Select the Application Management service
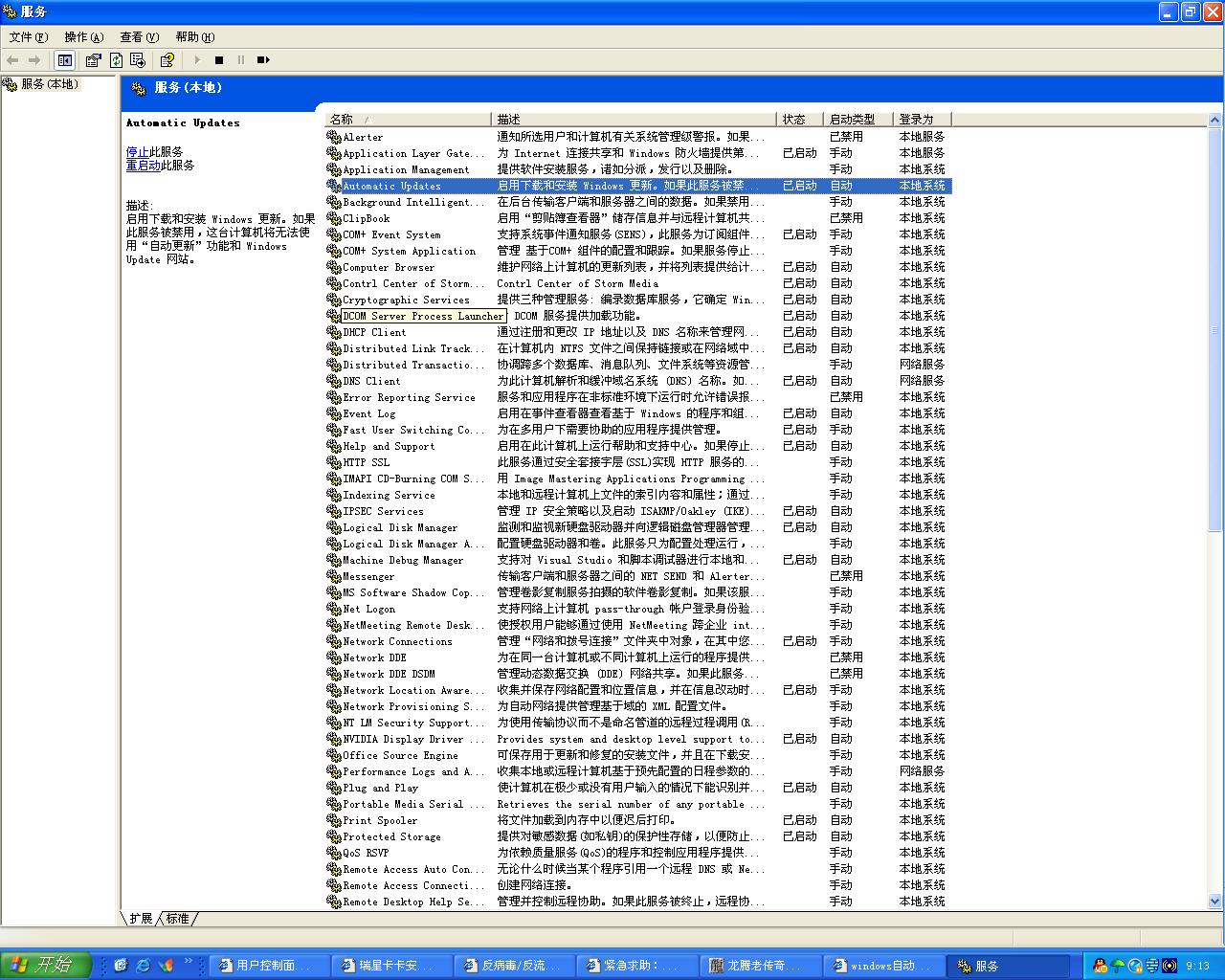 638,169
